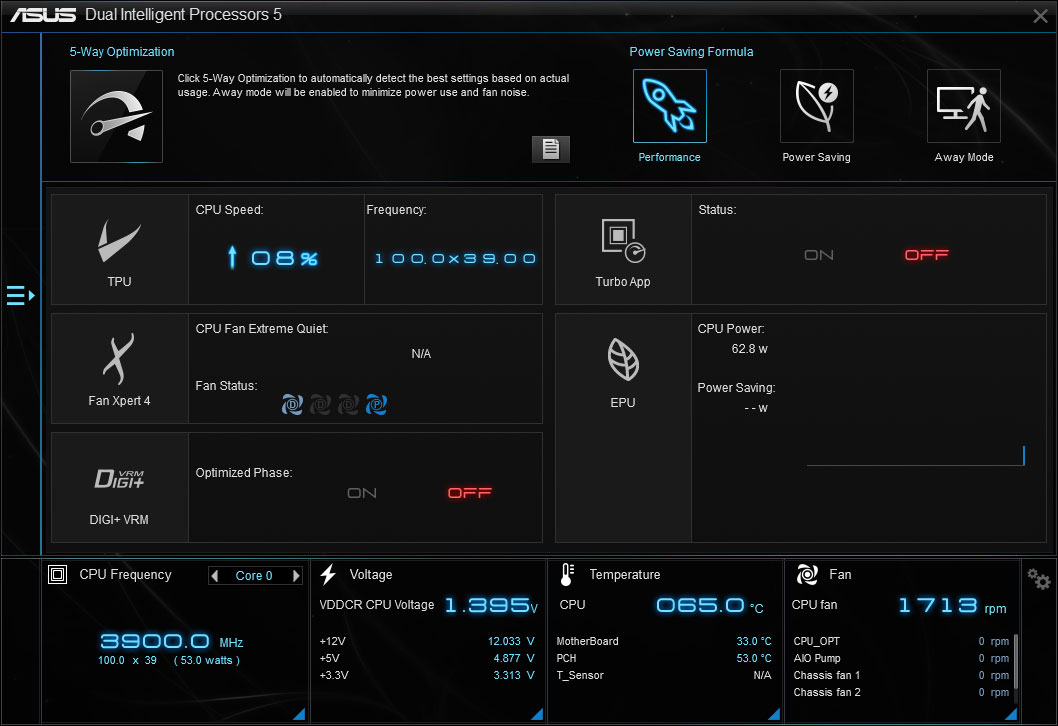Click the CPU Fan Extreme Quiet N/A value
The height and width of the screenshot is (726, 1058).
pos(421,354)
